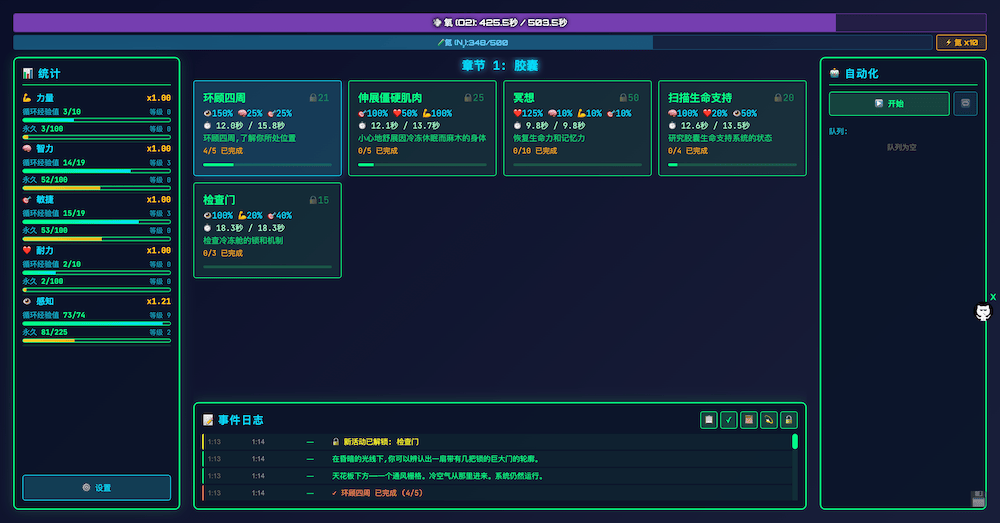Image resolution: width=1000 pixels, height=523 pixels.
Task: Click the shooting star filter icon
Action: [x=769, y=420]
